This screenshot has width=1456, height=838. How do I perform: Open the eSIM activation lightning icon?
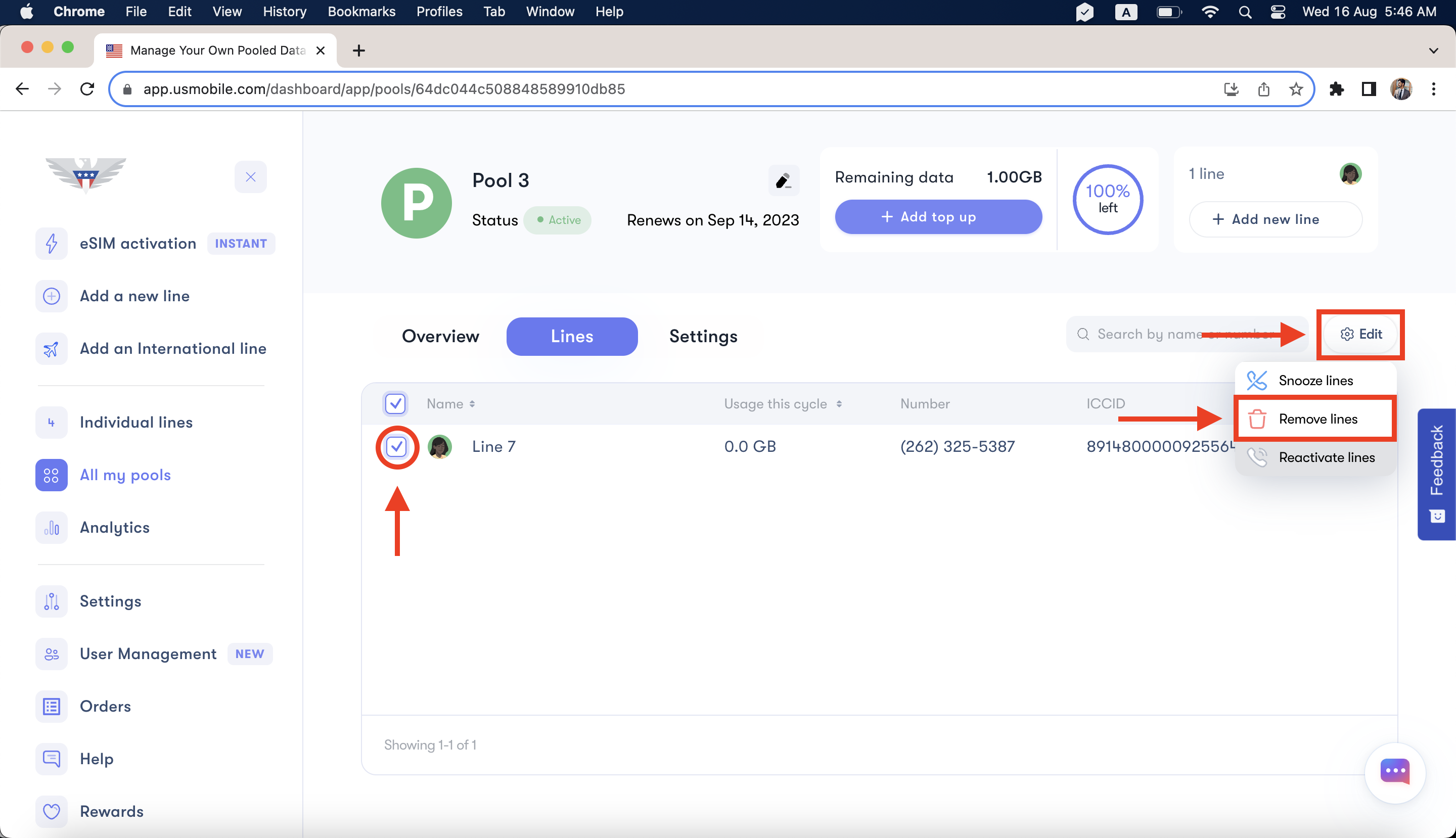[51, 244]
